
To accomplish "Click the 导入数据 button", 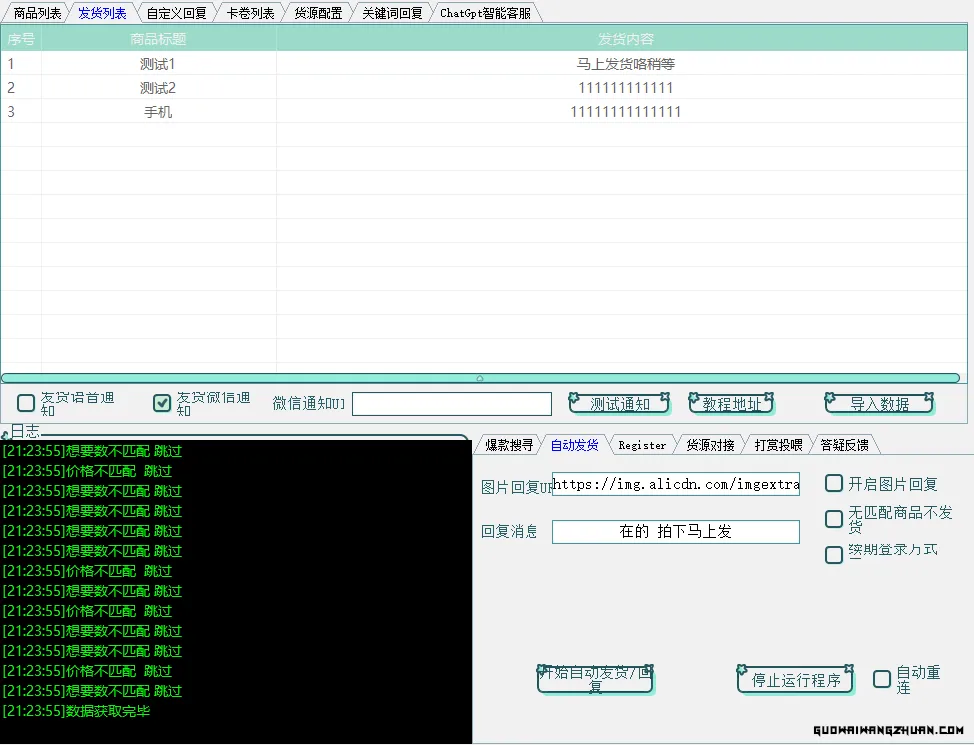I will pyautogui.click(x=879, y=404).
